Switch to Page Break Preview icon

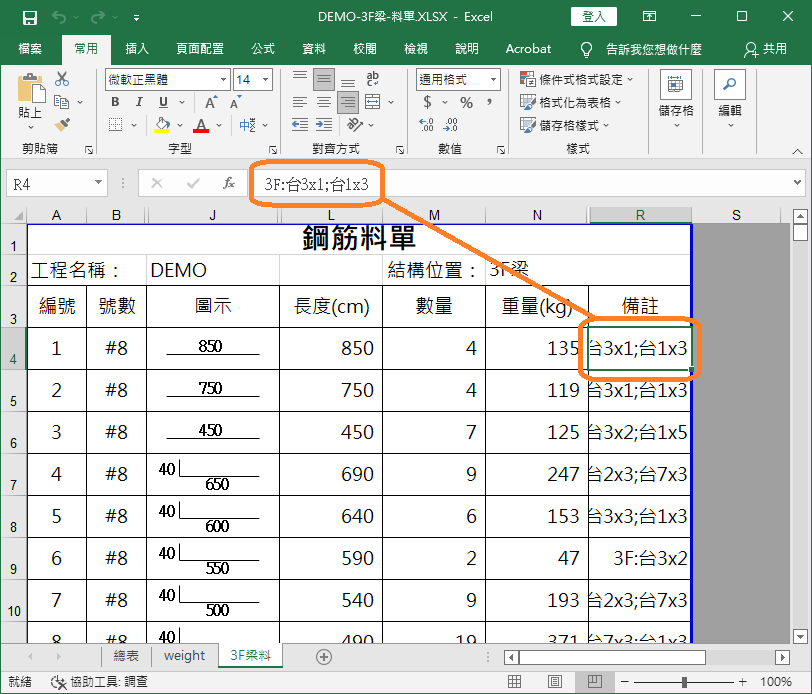(x=594, y=682)
